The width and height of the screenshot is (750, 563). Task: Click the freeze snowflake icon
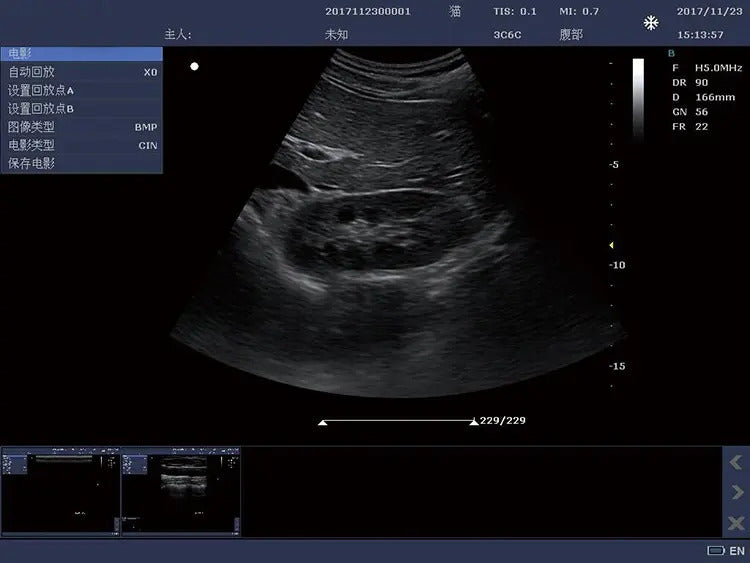point(651,23)
